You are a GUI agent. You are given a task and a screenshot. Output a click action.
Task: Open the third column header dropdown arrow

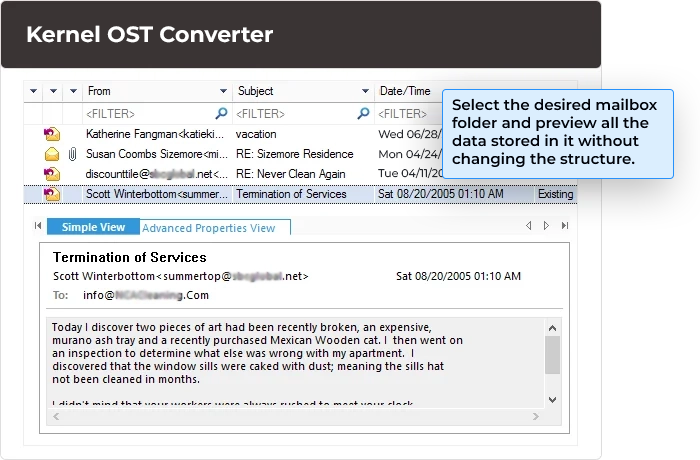tap(73, 91)
